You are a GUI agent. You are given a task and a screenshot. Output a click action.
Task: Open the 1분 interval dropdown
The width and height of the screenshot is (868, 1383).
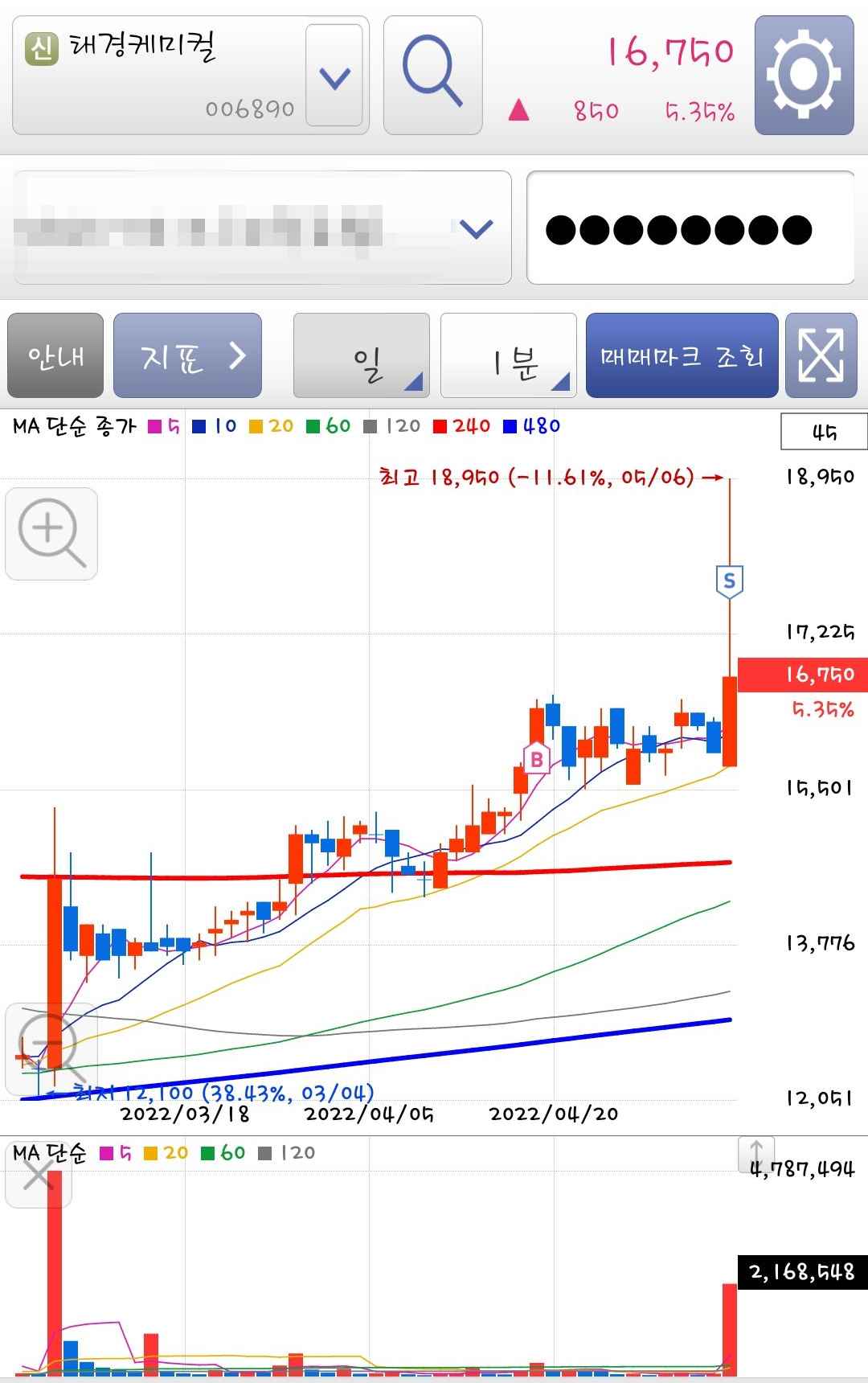(x=509, y=355)
